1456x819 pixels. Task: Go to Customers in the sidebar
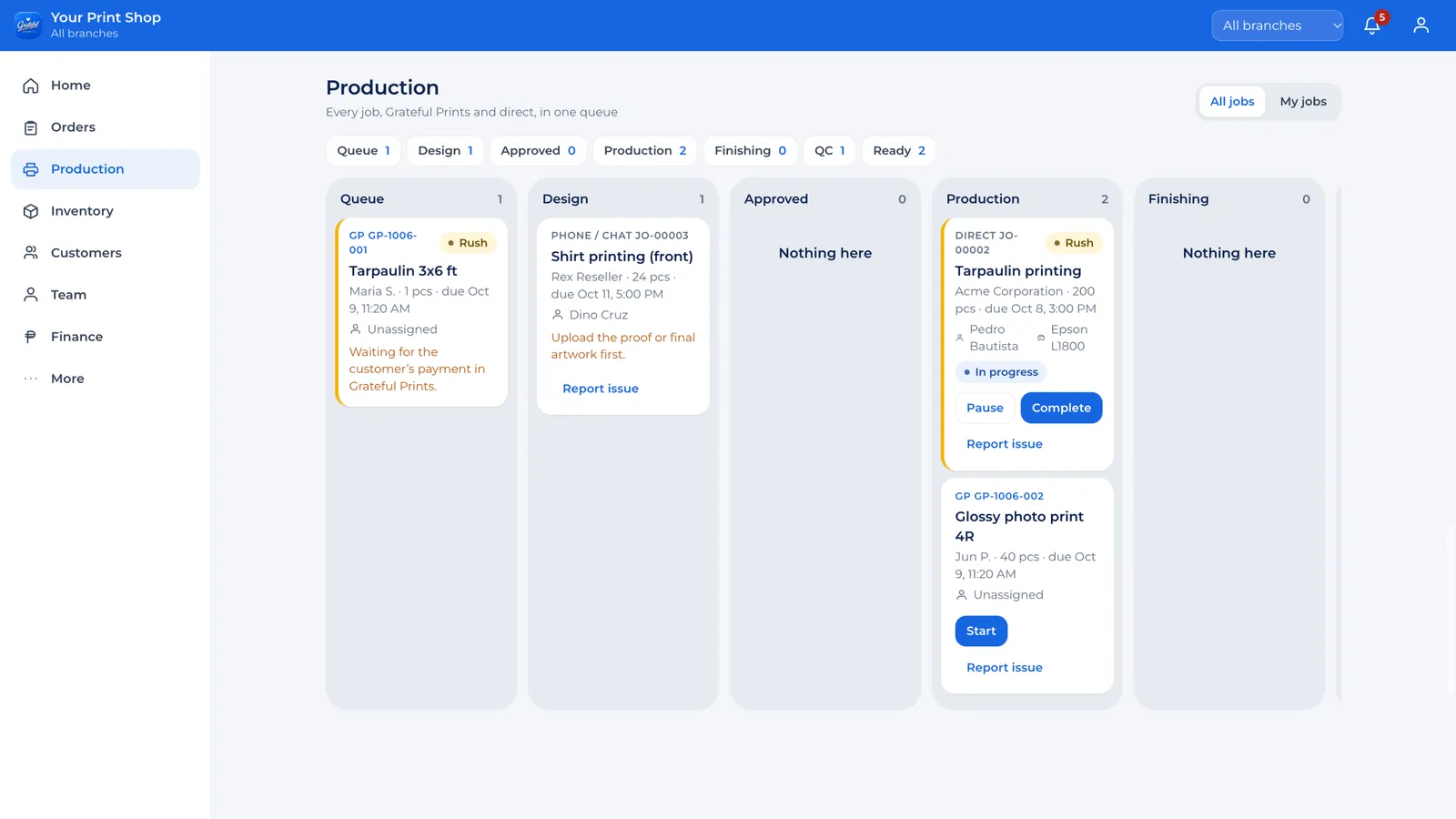point(106,253)
